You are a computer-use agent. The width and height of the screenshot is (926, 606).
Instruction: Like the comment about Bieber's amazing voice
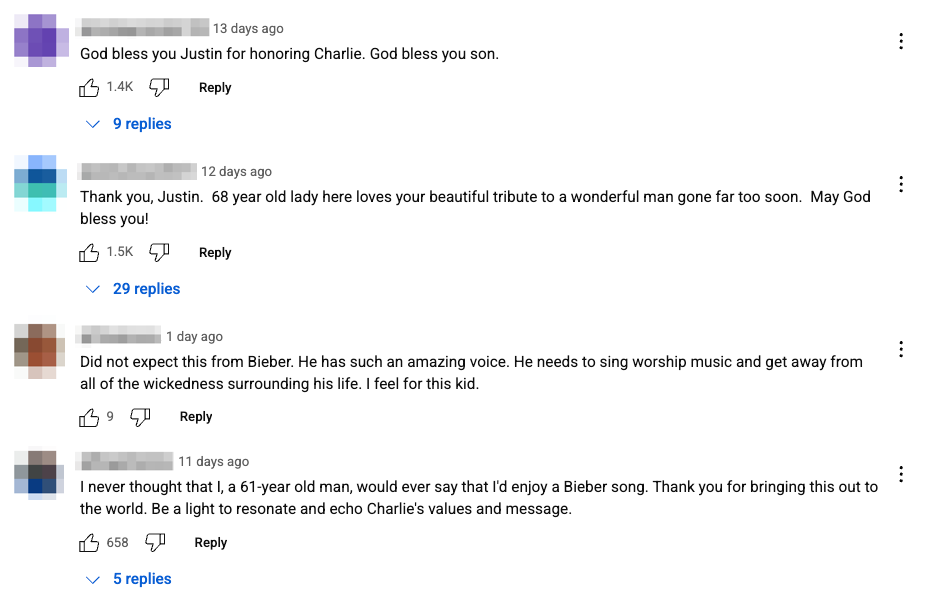click(x=89, y=416)
